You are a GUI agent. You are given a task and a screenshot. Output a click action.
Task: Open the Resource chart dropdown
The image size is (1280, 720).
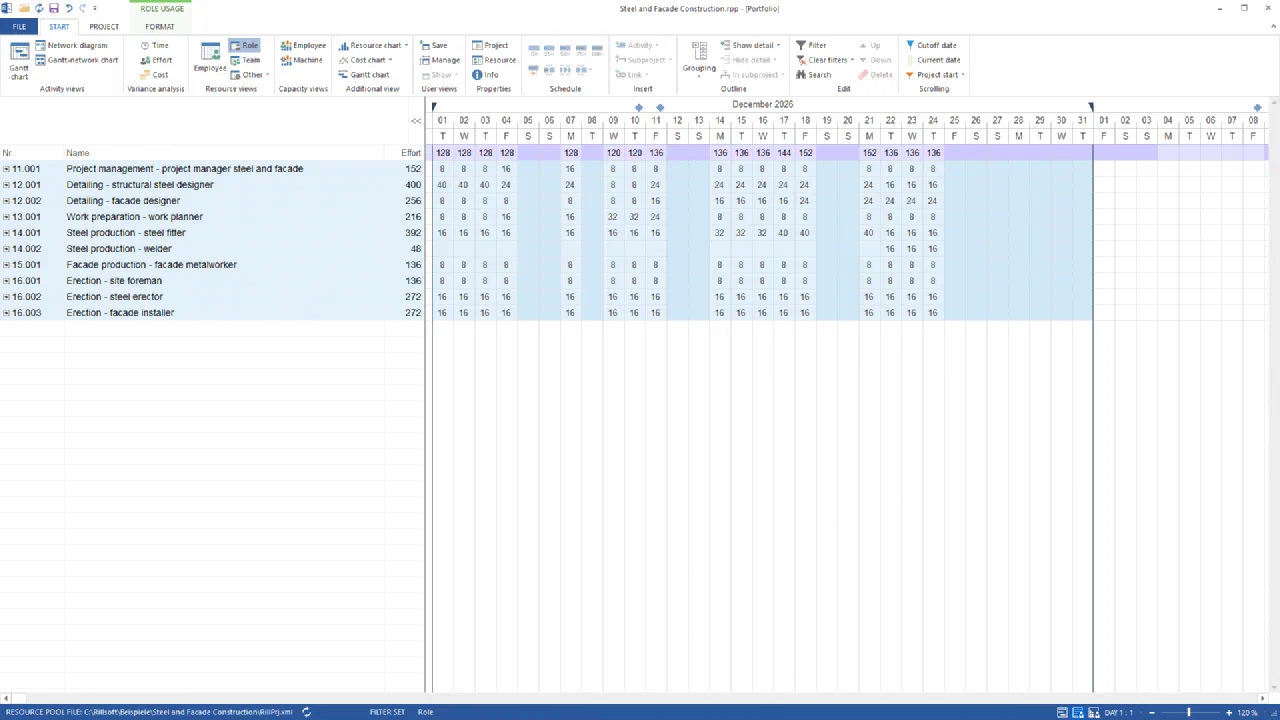click(373, 45)
